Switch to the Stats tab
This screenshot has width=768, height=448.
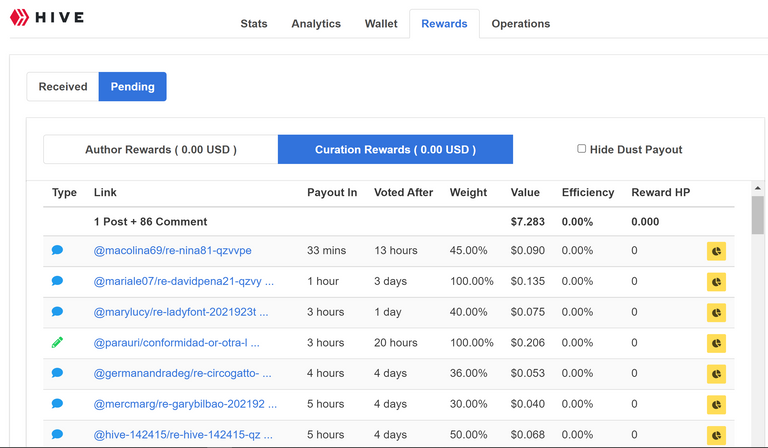pos(254,24)
